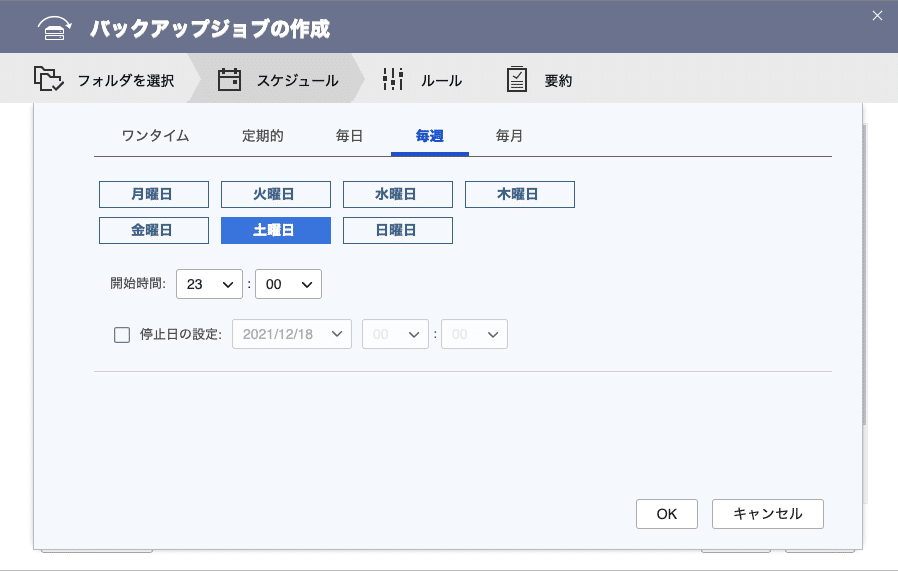Open the stop minute dropdown

tap(474, 334)
